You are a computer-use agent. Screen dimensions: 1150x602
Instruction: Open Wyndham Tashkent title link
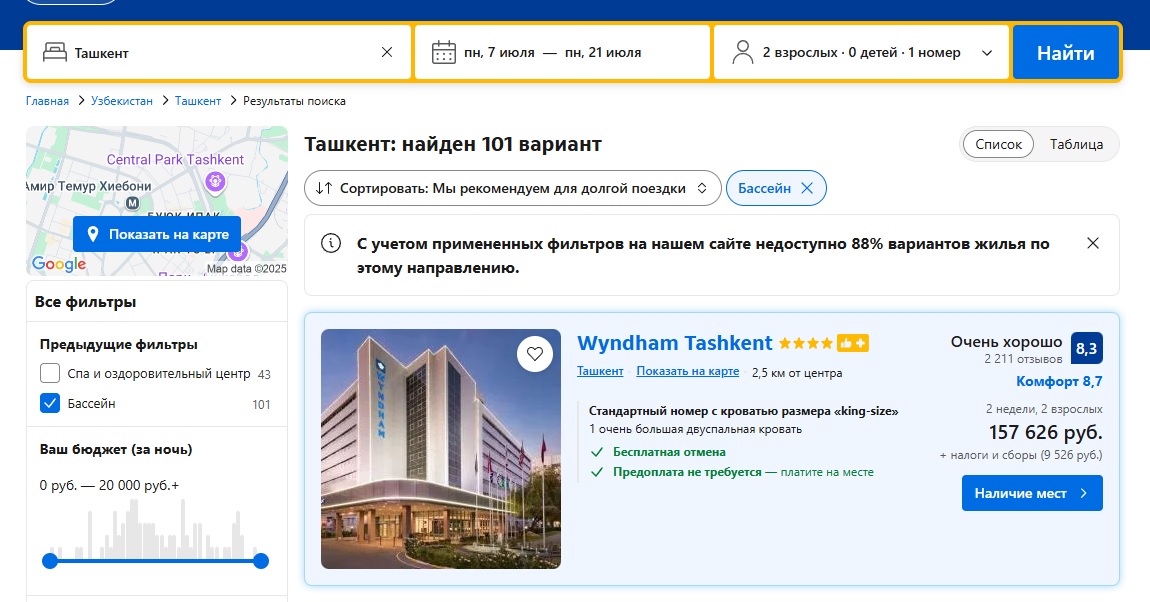click(674, 343)
